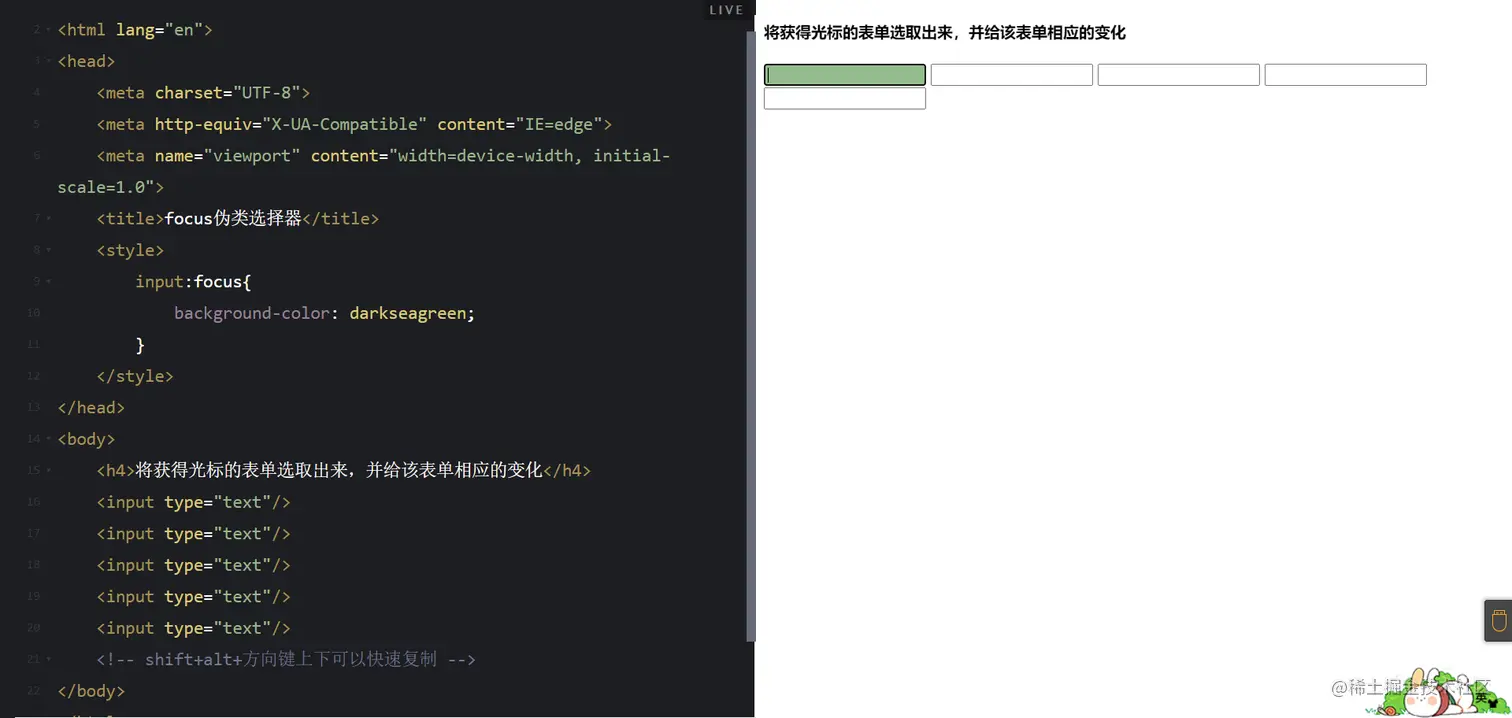
Task: Click the closing '</body>' tag
Action: (92, 691)
